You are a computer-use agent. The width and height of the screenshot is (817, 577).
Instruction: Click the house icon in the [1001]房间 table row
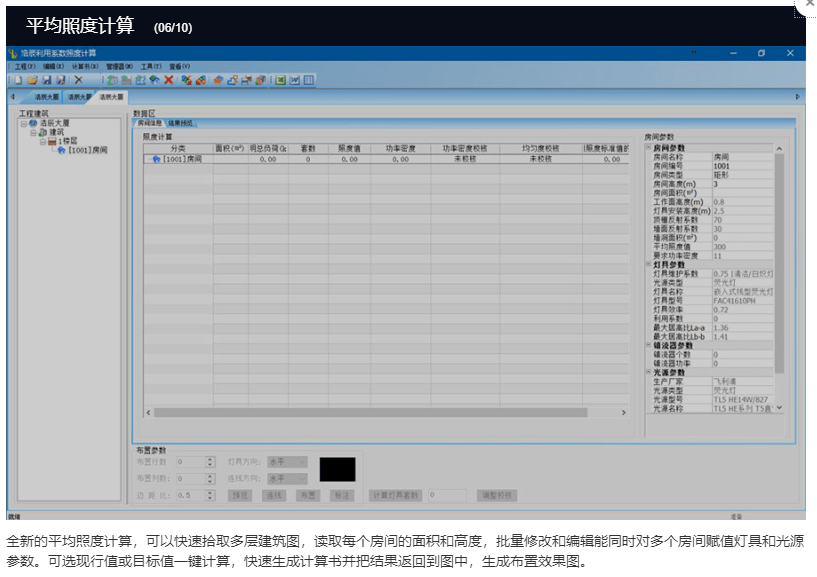click(x=156, y=159)
